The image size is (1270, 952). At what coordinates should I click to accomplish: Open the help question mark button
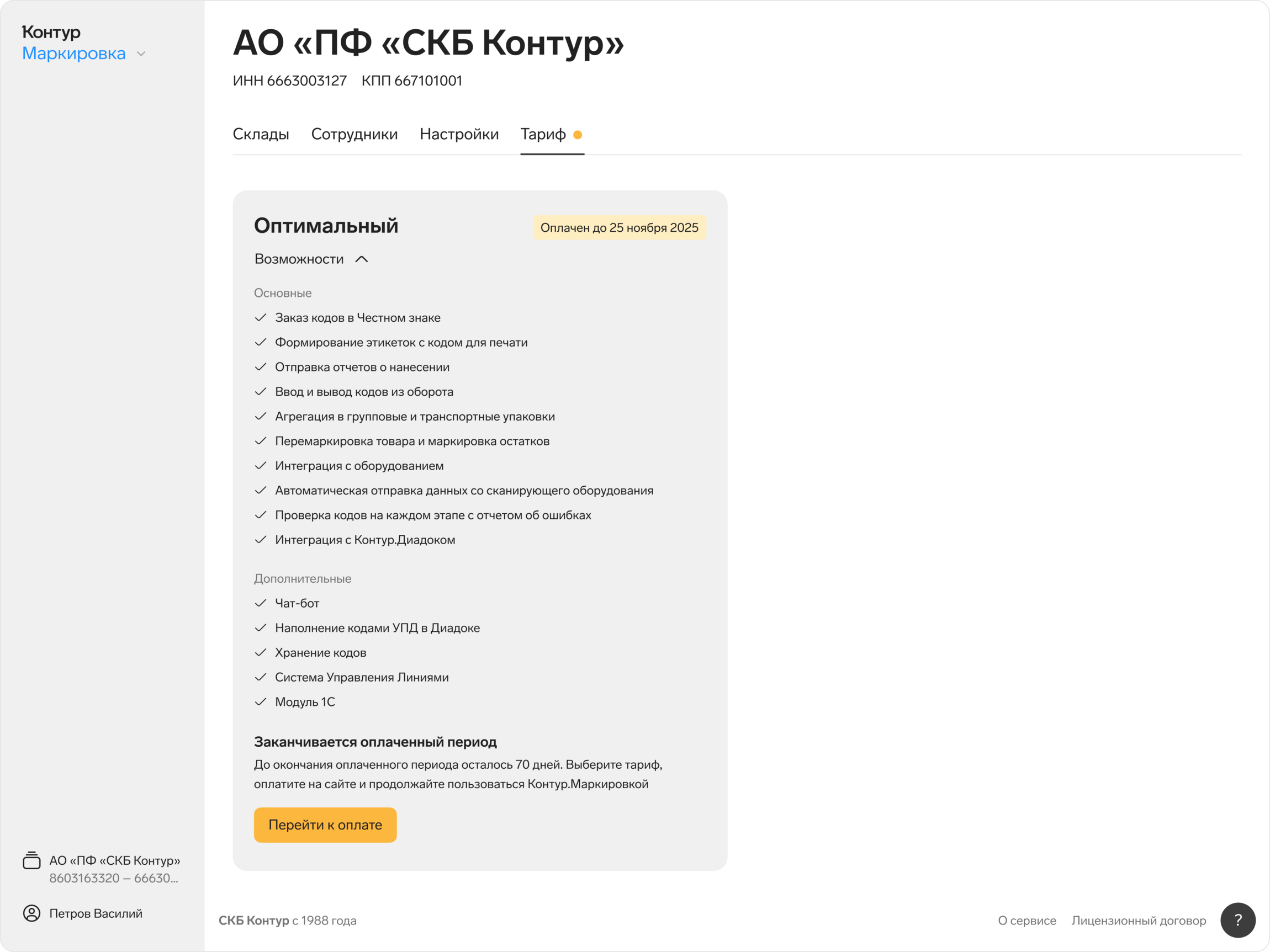pos(1238,920)
